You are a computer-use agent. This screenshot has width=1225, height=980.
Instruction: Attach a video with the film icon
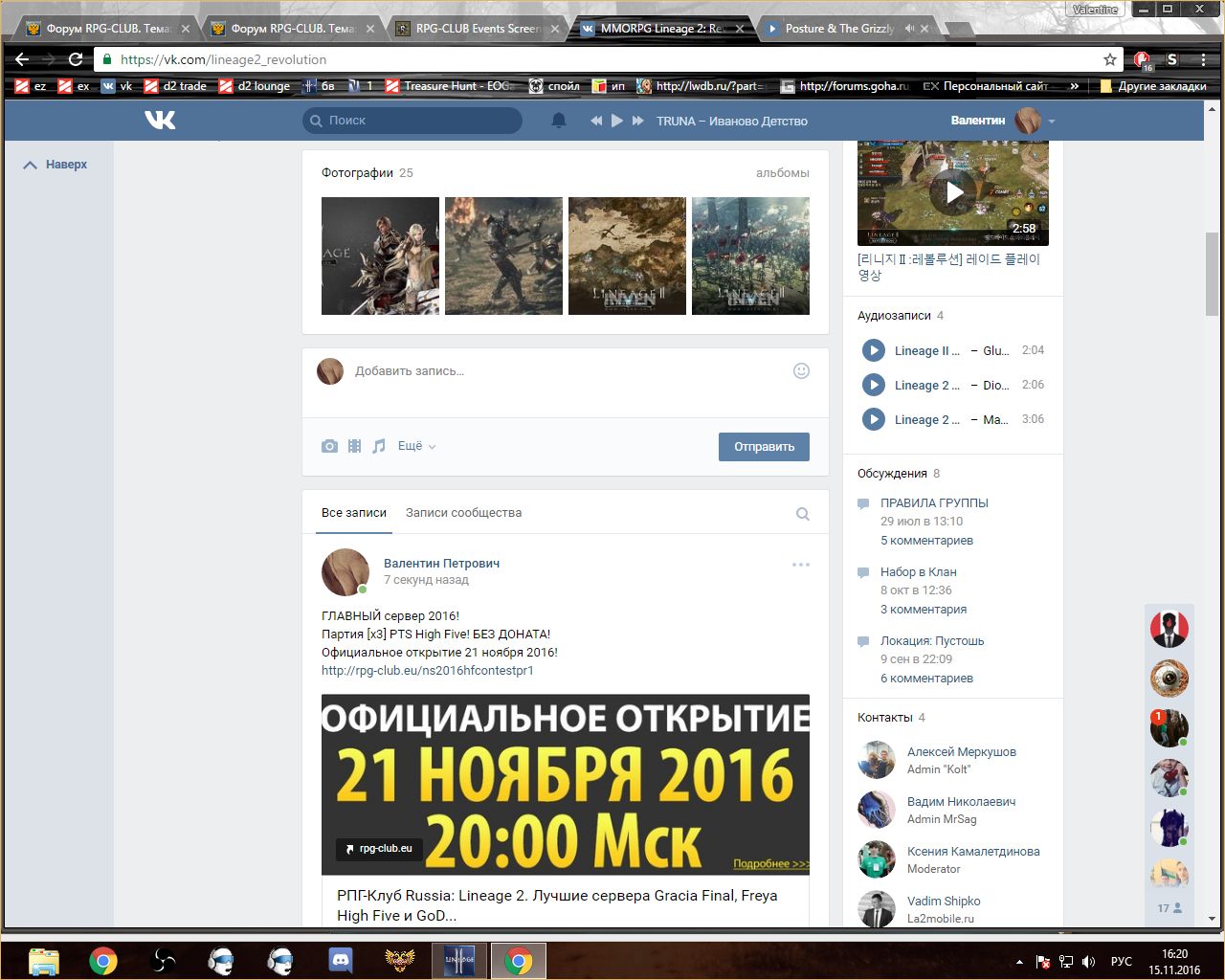(x=354, y=446)
